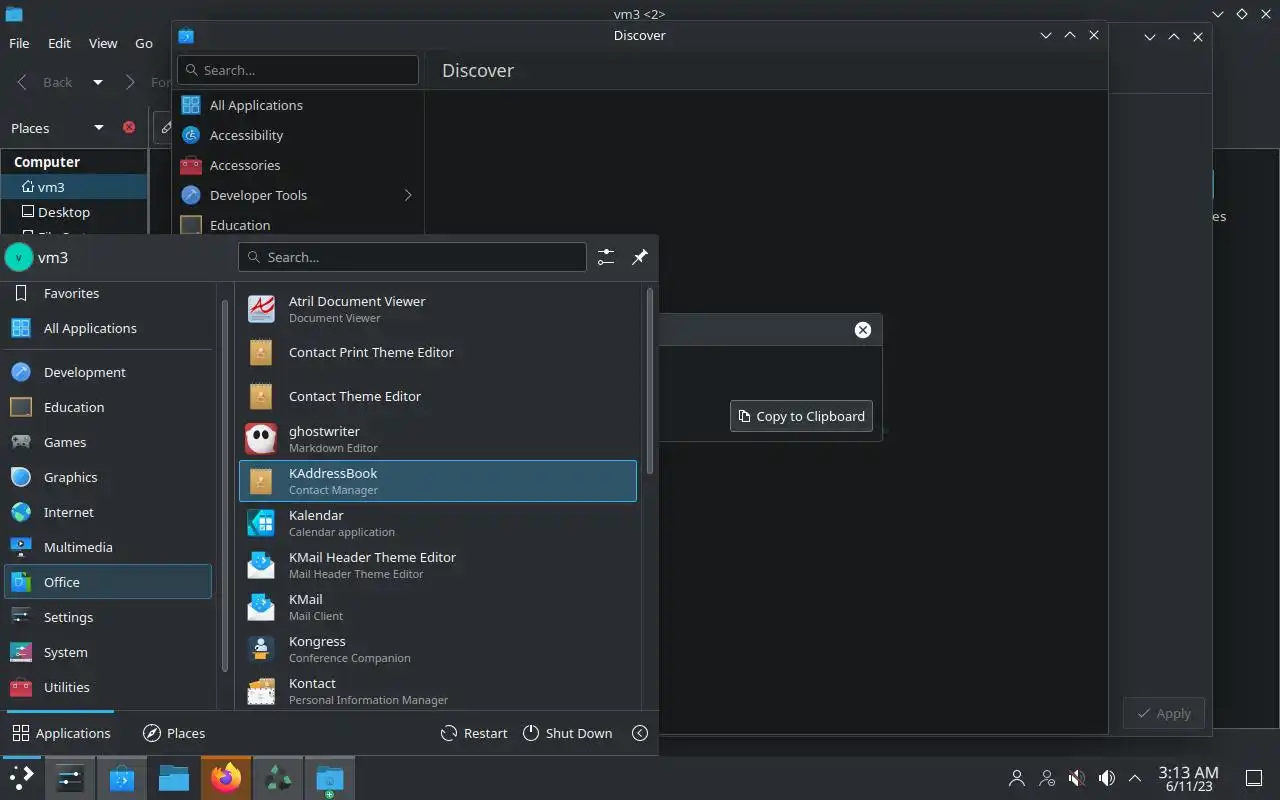Open the clock showing 3:13 AM
Viewport: 1280px width, 800px height.
pyautogui.click(x=1188, y=778)
